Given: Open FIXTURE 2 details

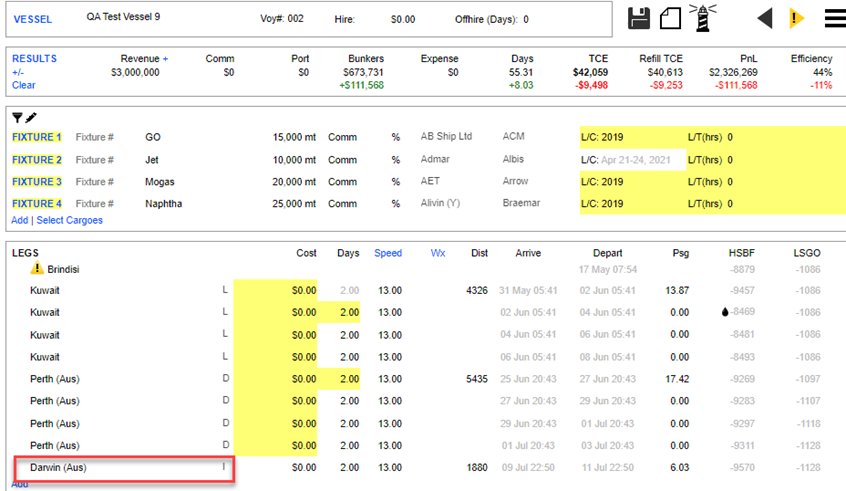Looking at the screenshot, I should point(36,160).
